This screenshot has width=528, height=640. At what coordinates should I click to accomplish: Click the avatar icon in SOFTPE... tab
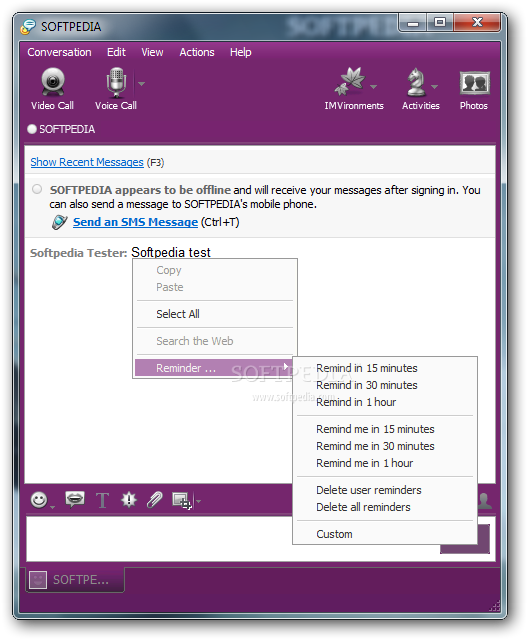[x=38, y=580]
